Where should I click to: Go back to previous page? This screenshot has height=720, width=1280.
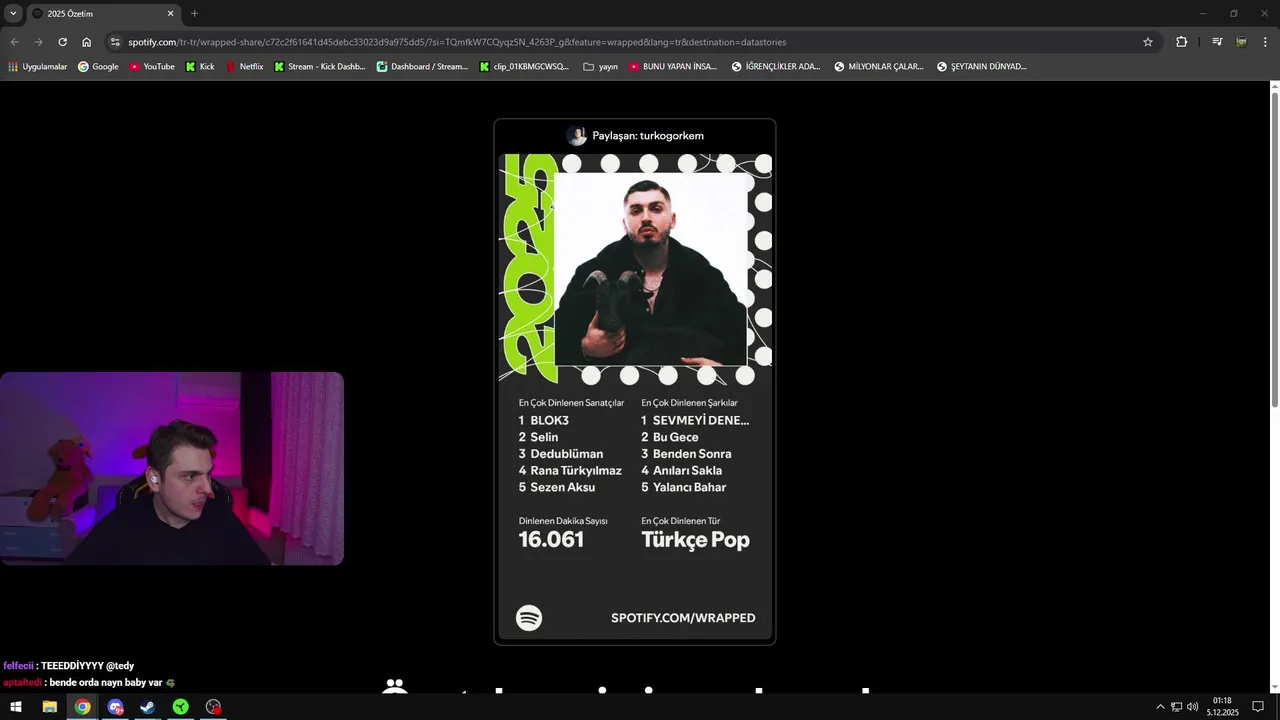(14, 42)
